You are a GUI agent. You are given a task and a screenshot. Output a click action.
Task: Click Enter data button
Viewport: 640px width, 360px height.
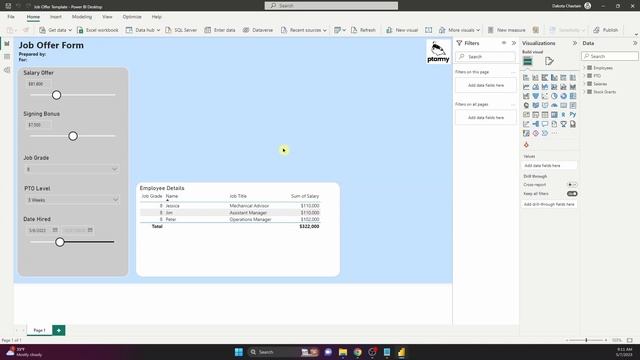[220, 30]
